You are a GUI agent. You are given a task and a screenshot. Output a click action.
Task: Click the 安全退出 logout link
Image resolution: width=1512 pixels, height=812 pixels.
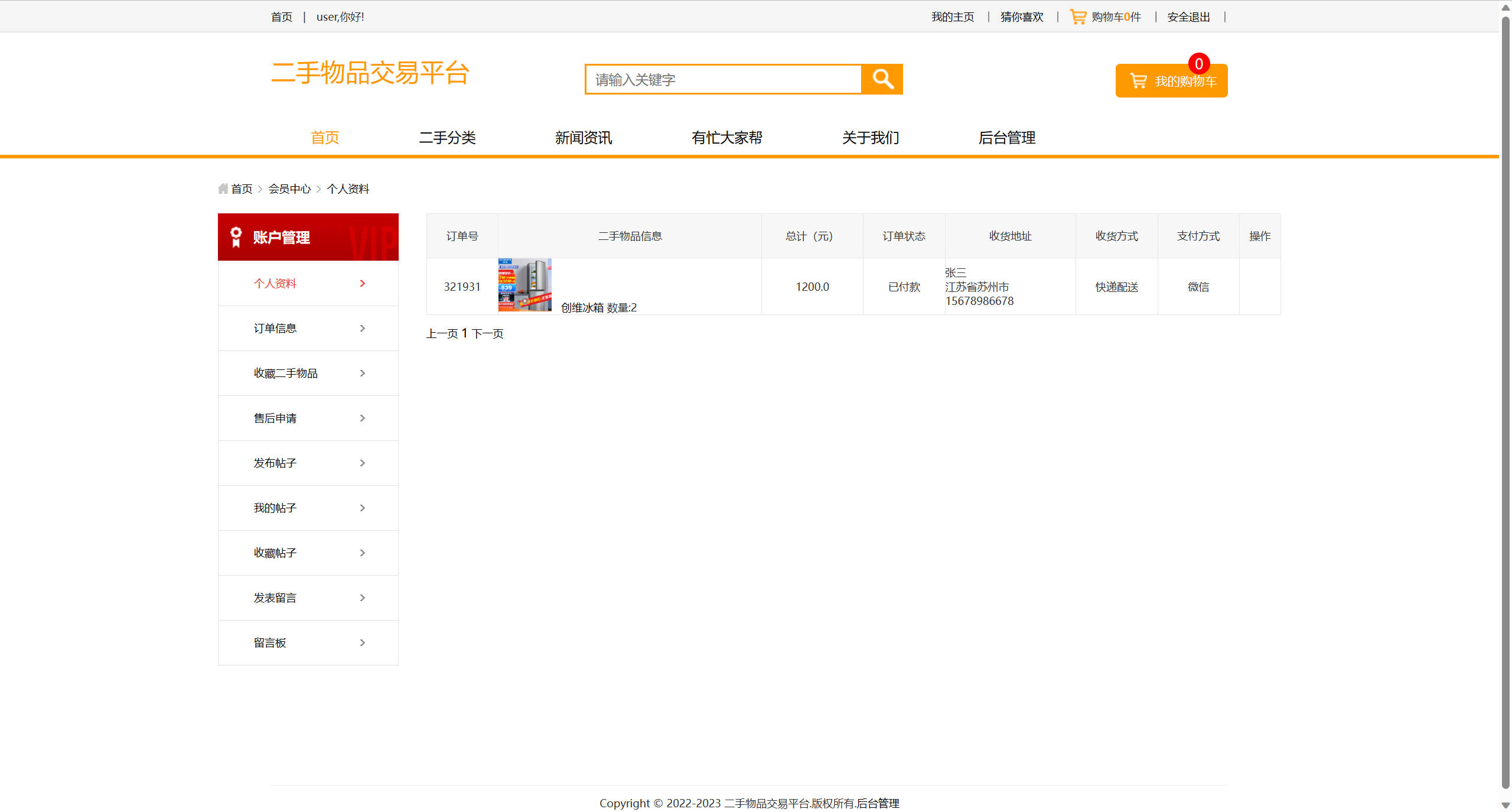(1187, 16)
